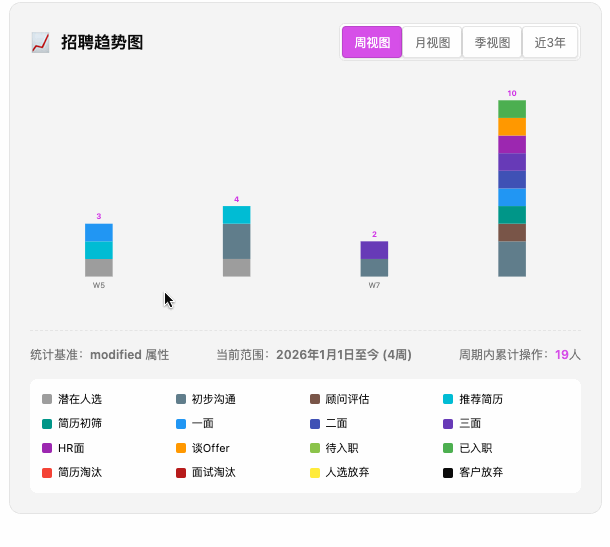610x547 pixels.
Task: Switch to 近3年 view
Action: (550, 43)
